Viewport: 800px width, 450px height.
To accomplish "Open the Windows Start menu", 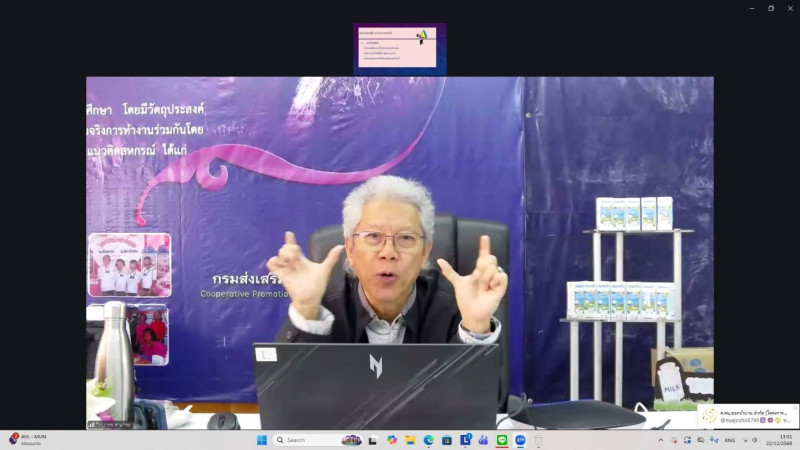I will coord(262,440).
